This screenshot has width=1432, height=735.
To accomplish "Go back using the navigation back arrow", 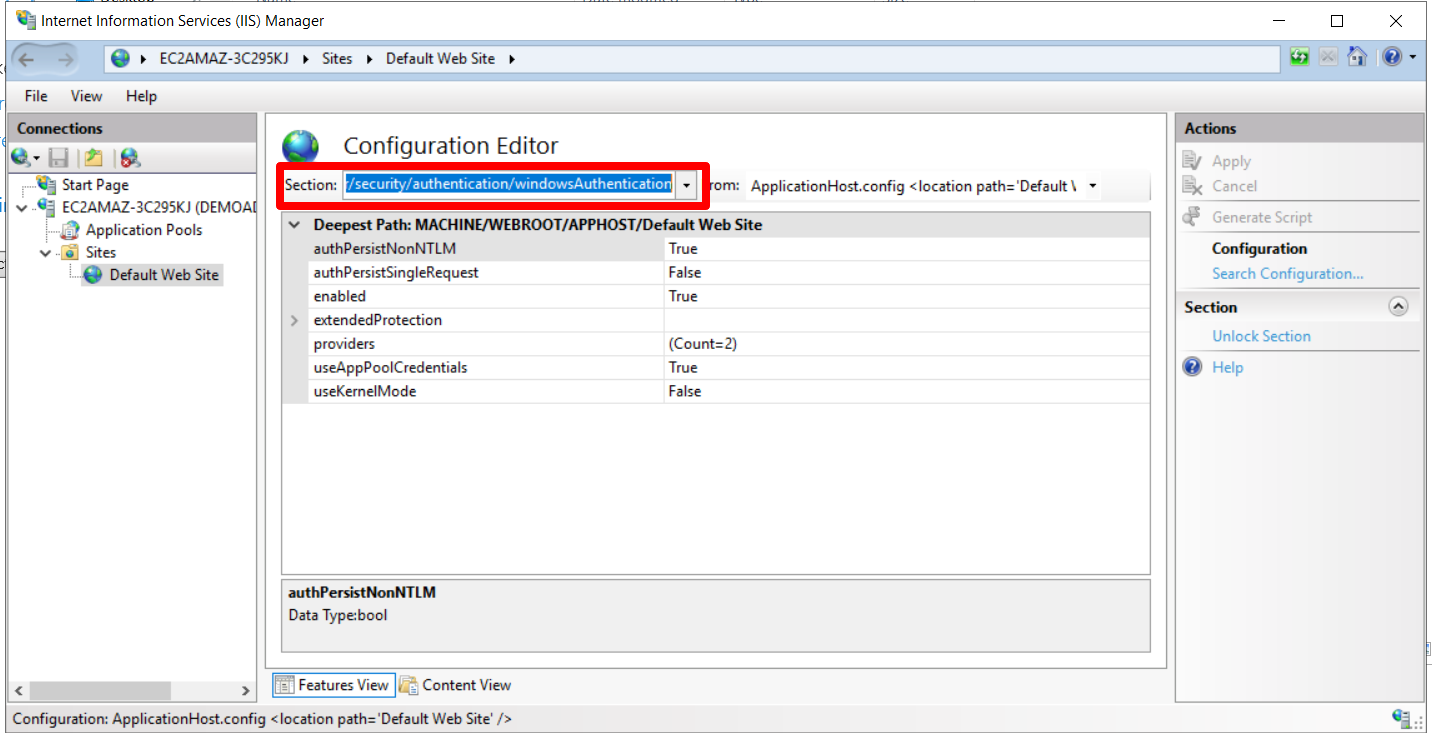I will pos(26,59).
